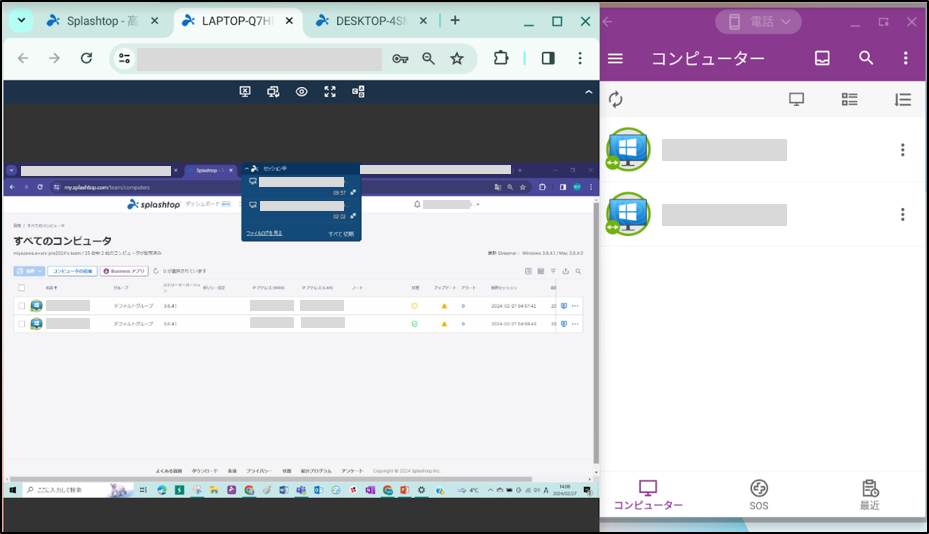Tick the select-all checkbox in table header
Image resolution: width=929 pixels, height=534 pixels.
[x=22, y=288]
